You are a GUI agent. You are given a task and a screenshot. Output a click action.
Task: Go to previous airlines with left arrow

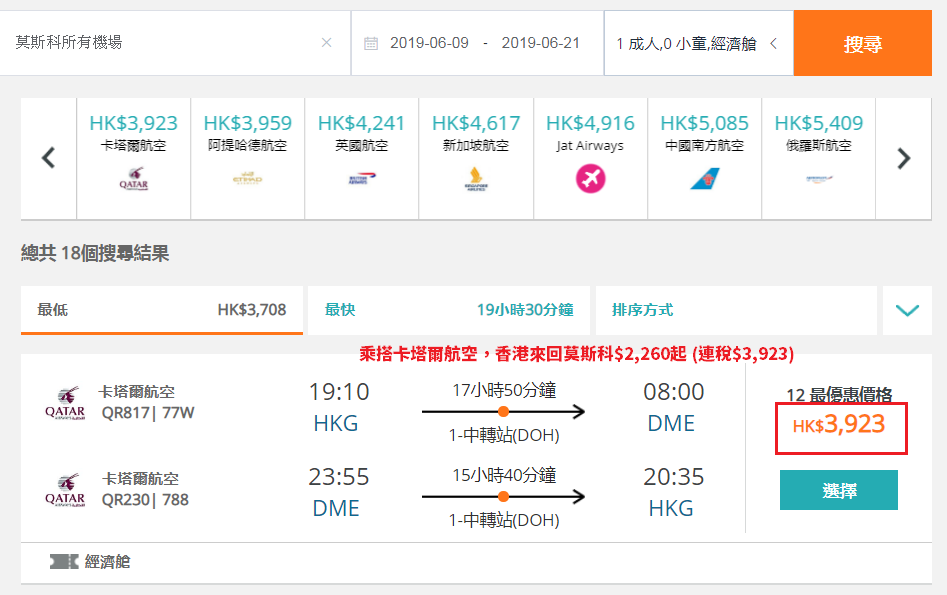point(48,158)
